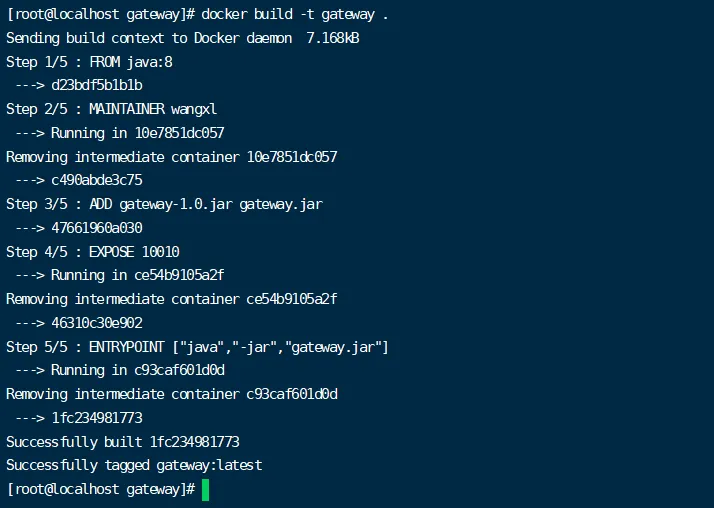Click the 'Successfully tagged gateway:latest' line

coord(134,466)
